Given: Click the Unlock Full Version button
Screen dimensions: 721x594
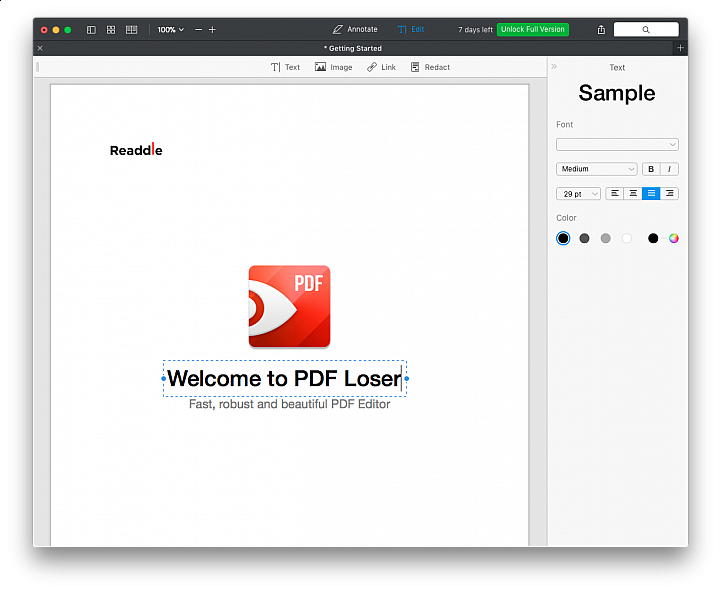Looking at the screenshot, I should 532,29.
